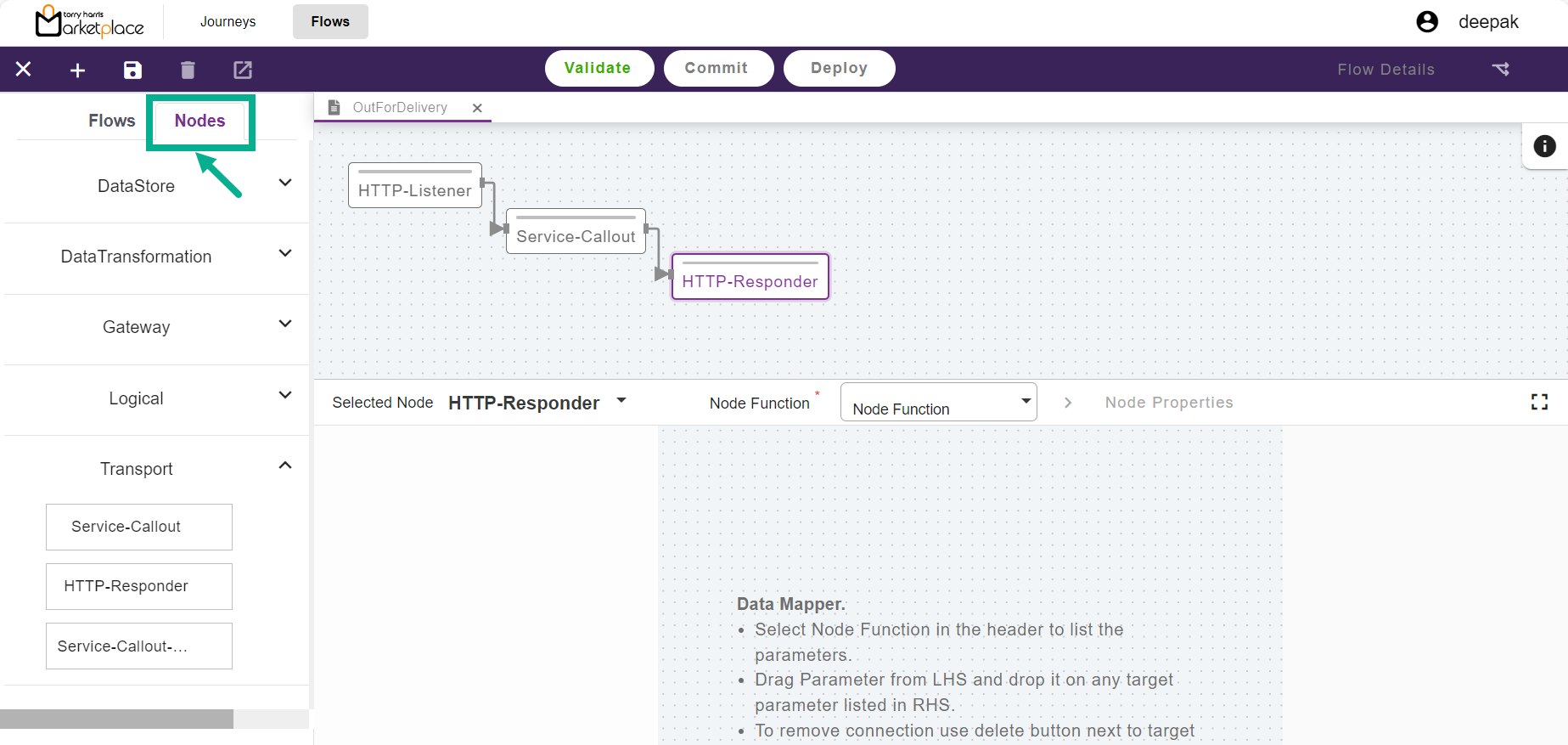Image resolution: width=1568 pixels, height=745 pixels.
Task: Click the Validate button
Action: pos(599,68)
